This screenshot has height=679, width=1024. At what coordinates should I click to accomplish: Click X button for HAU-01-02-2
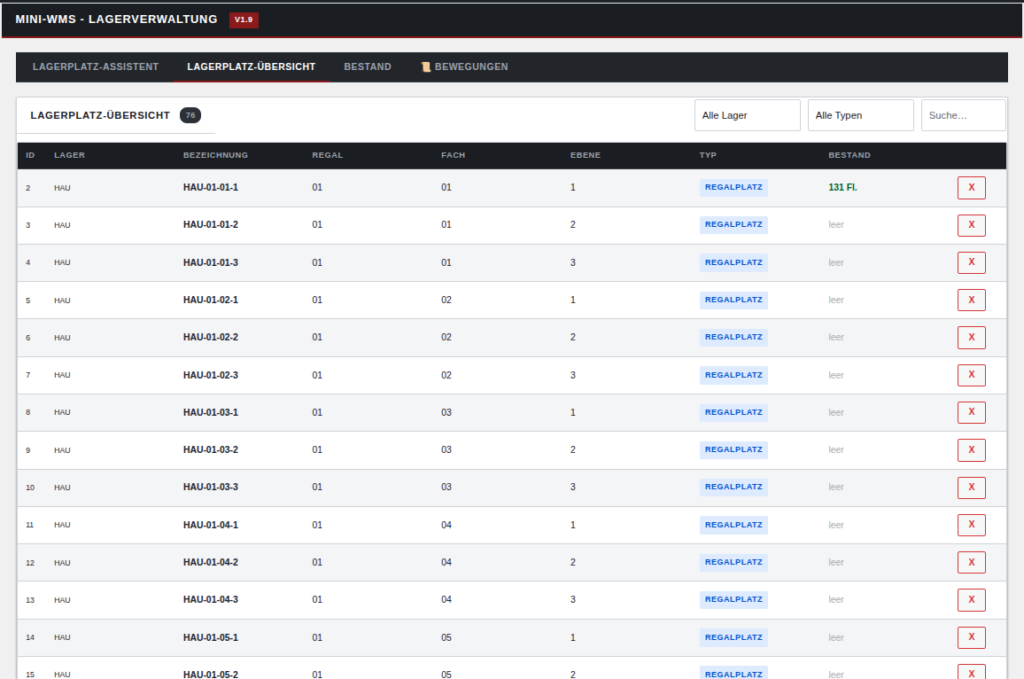pos(971,338)
